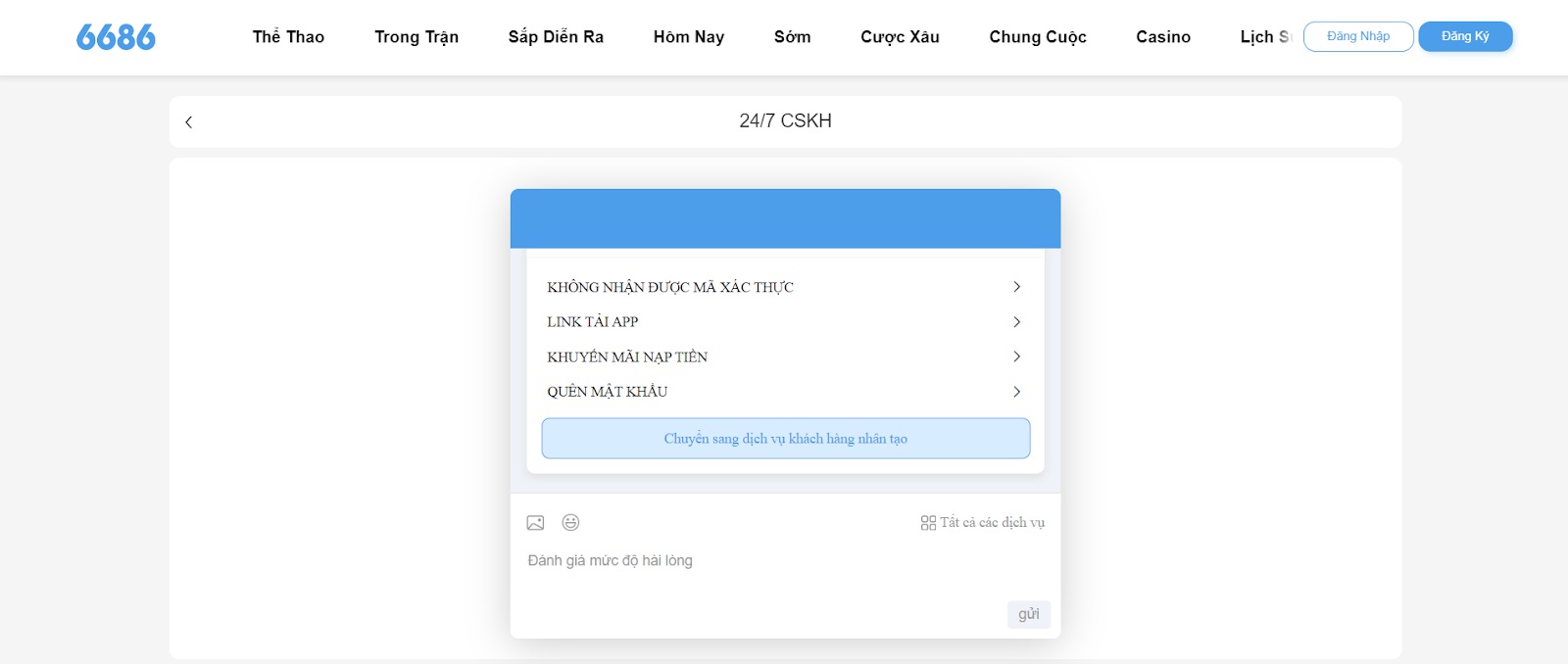
Task: Select the Chung Cuộc menu entry
Action: pos(1038,37)
